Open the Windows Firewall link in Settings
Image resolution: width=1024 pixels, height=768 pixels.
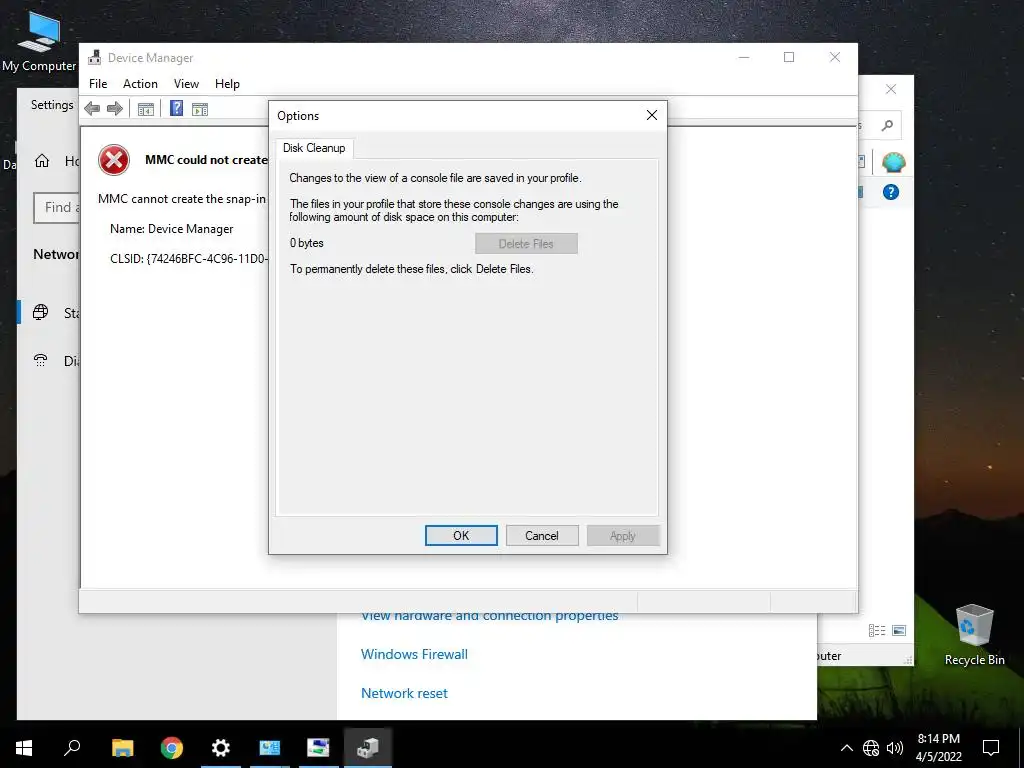[414, 654]
